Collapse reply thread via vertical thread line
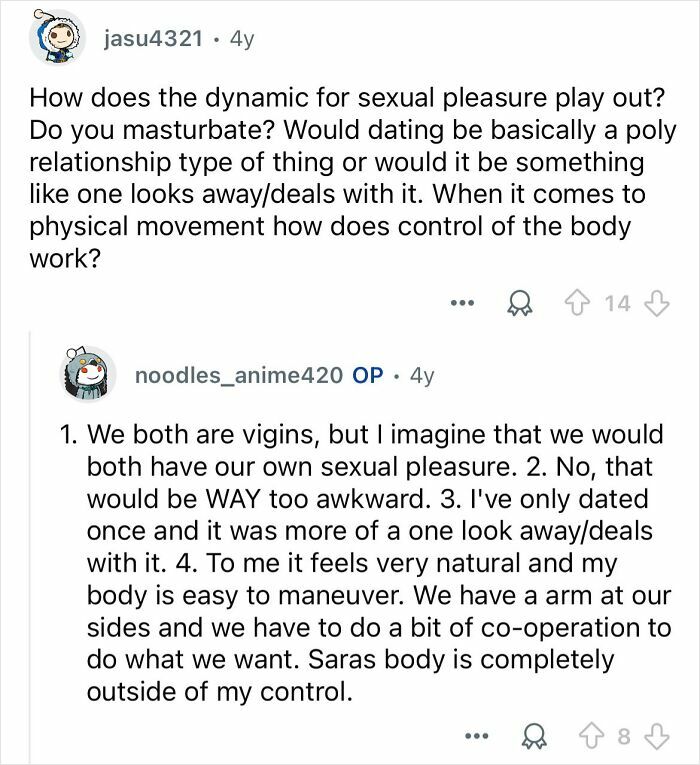Viewport: 700px width, 765px height. point(30,546)
